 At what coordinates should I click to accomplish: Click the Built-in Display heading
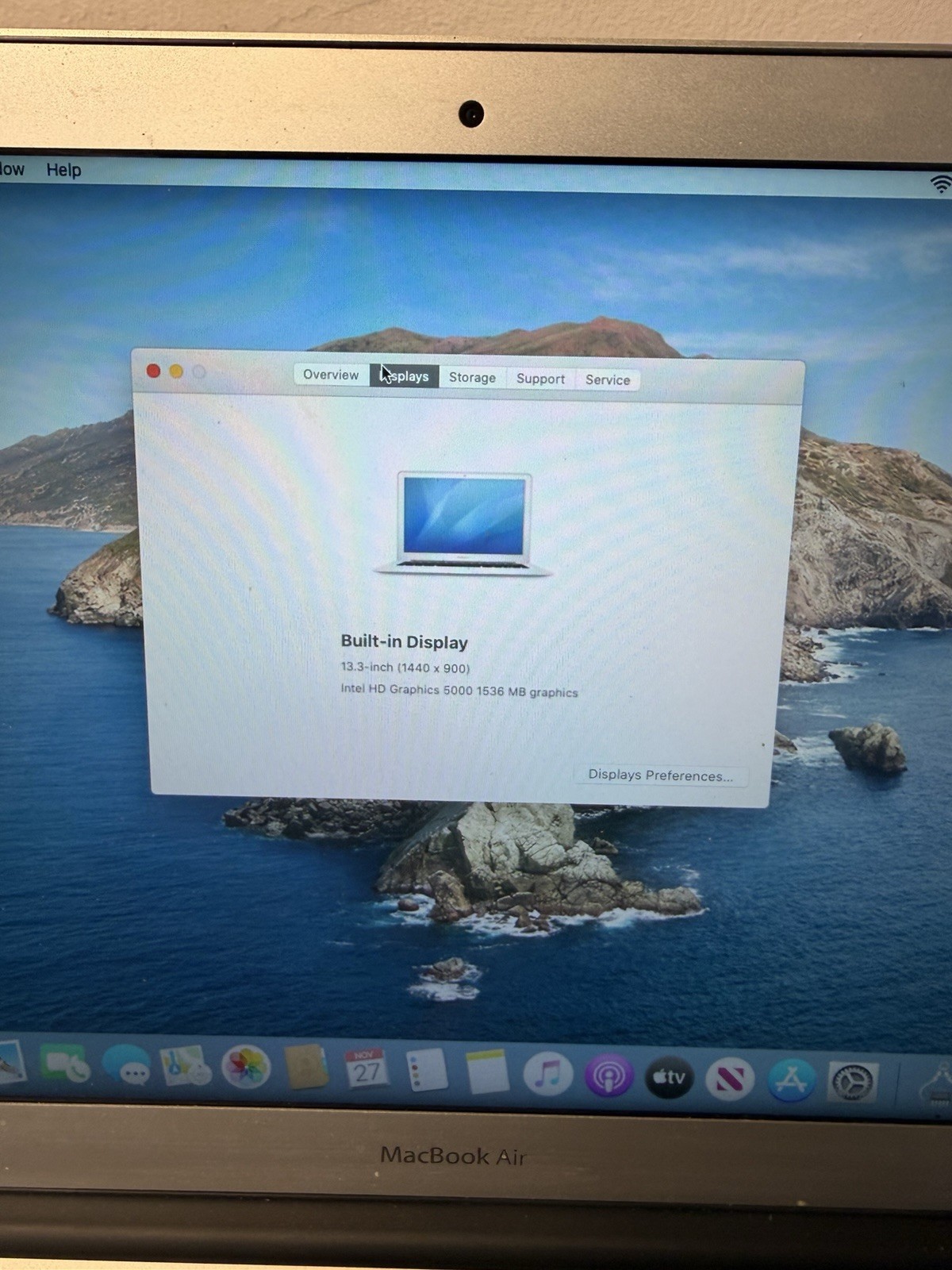tap(405, 641)
